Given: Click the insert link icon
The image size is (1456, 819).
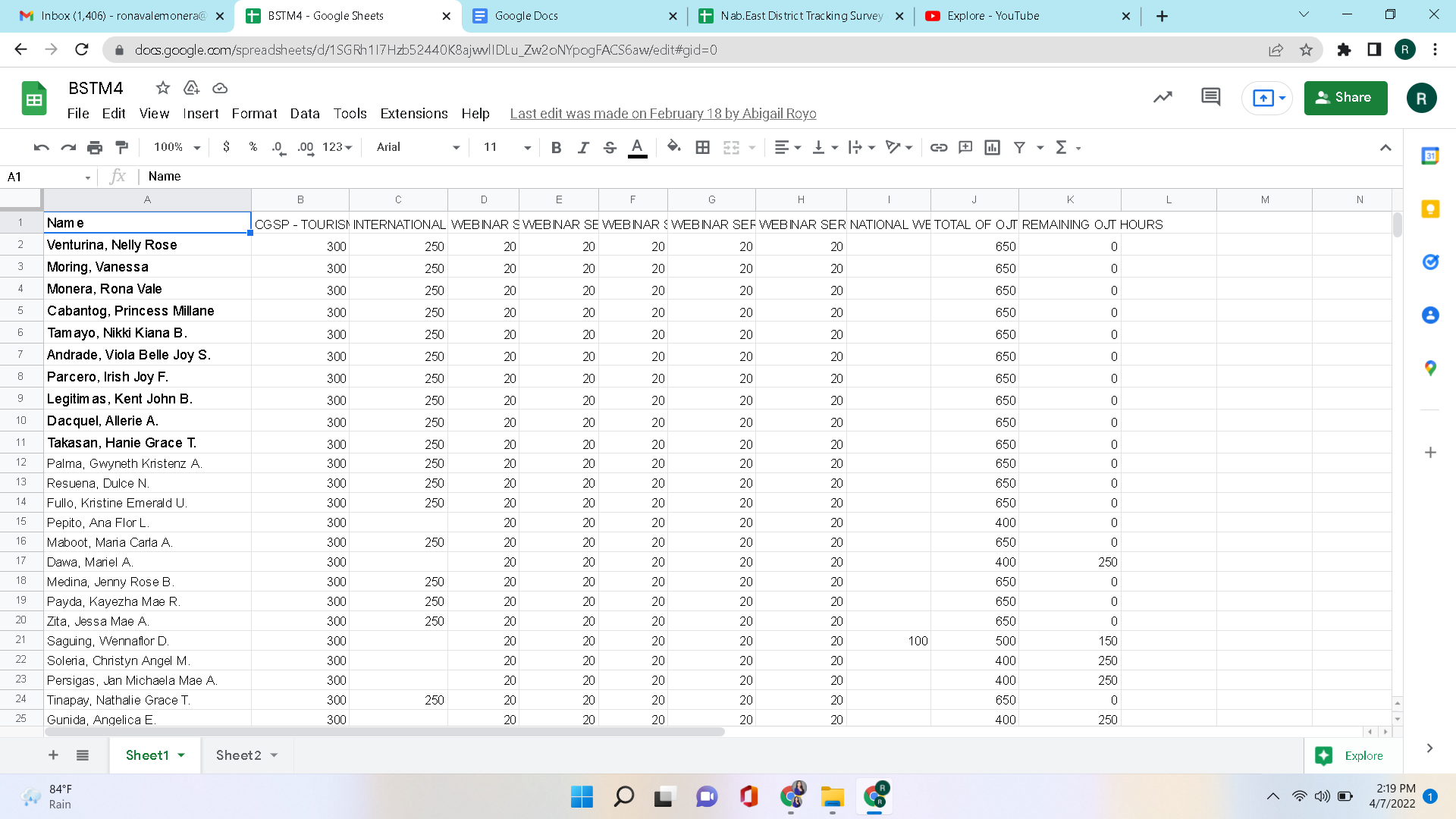Looking at the screenshot, I should coord(938,147).
